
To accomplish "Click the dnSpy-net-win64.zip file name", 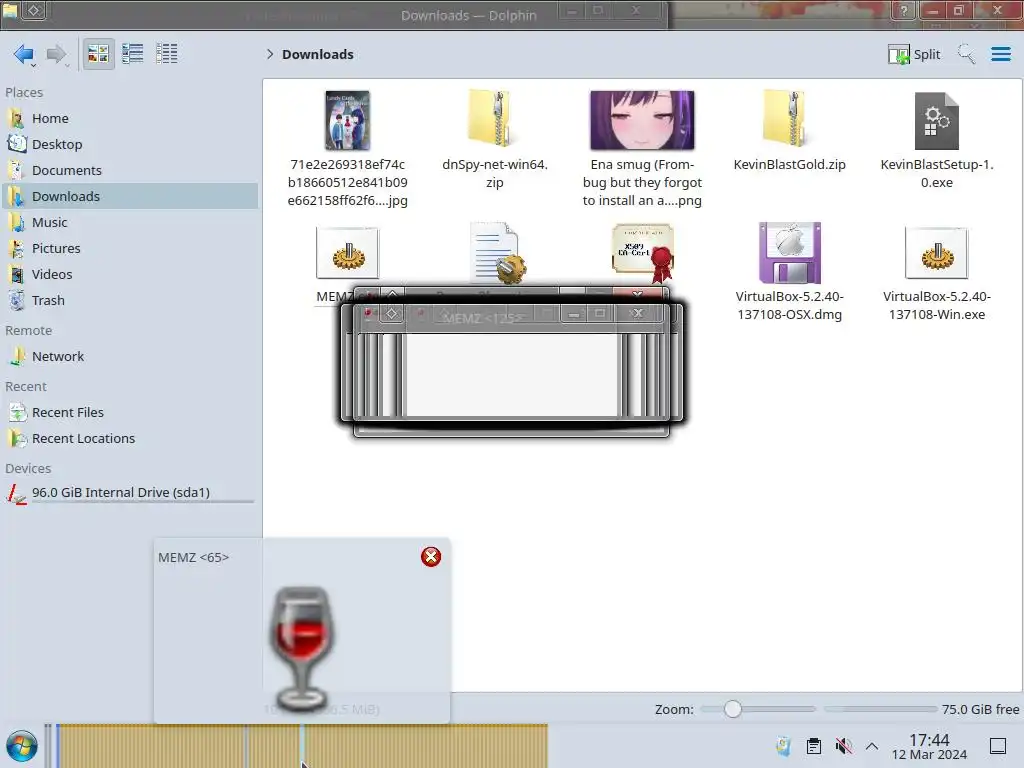I will (x=495, y=174).
